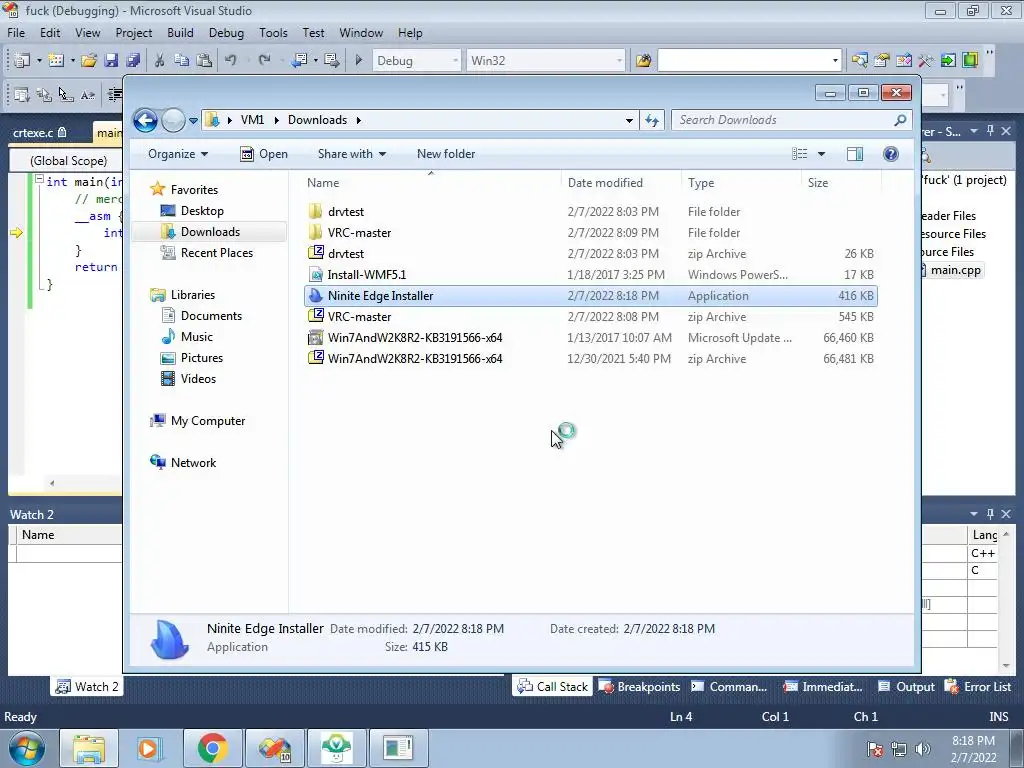1024x768 pixels.
Task: Expand address bar history dropdown
Action: click(x=629, y=120)
